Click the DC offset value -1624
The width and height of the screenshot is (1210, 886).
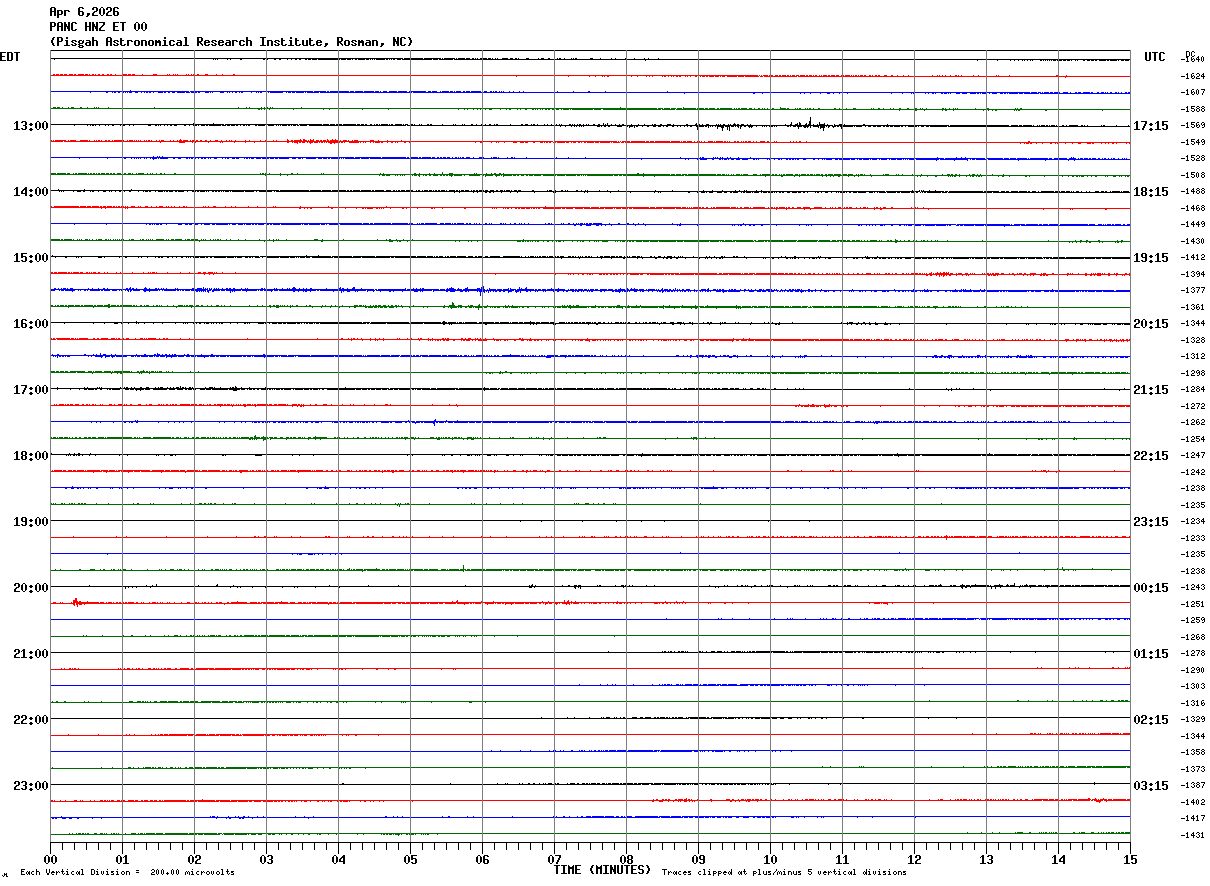(1193, 76)
